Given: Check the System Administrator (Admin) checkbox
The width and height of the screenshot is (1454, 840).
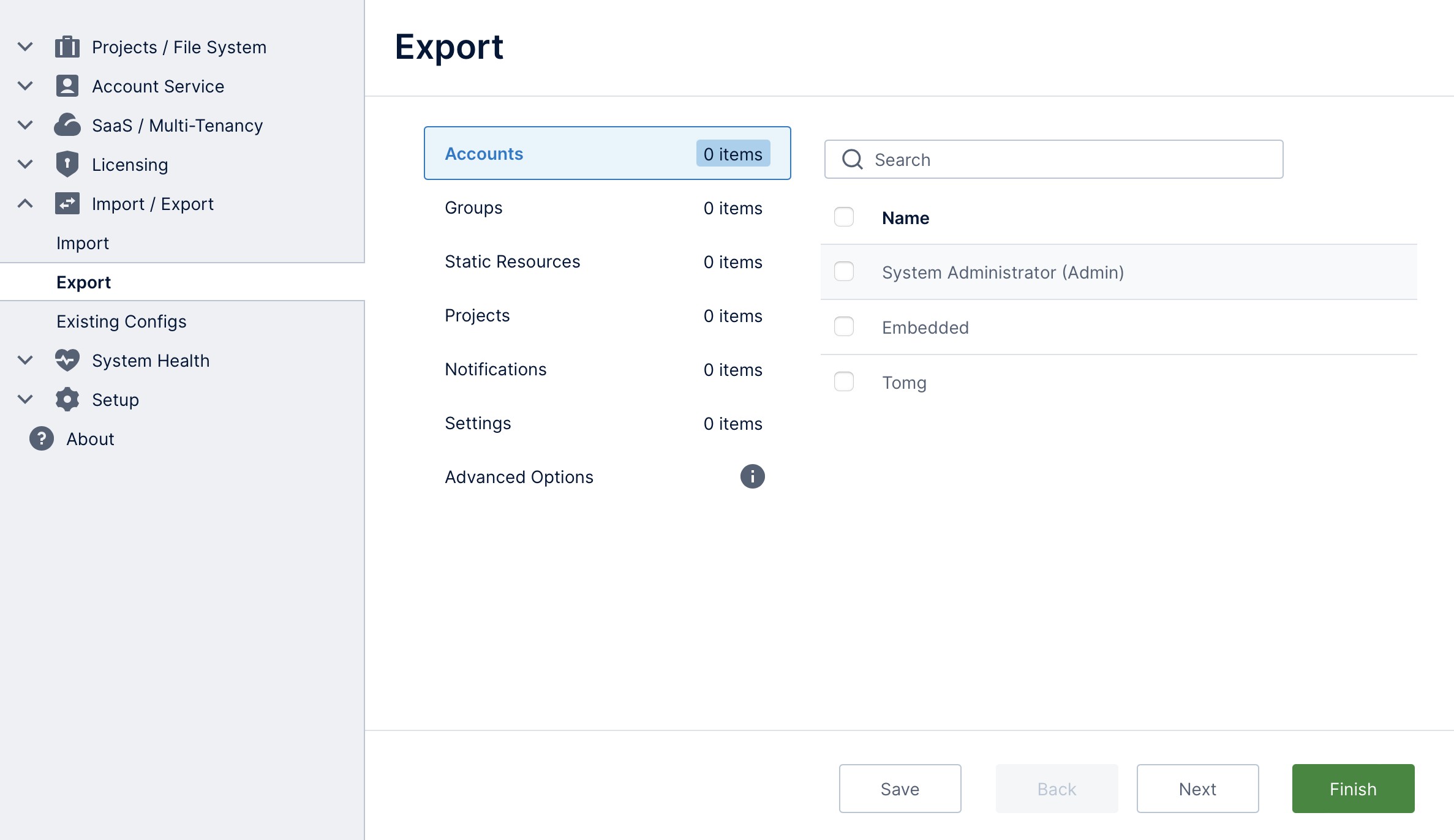Looking at the screenshot, I should click(844, 272).
